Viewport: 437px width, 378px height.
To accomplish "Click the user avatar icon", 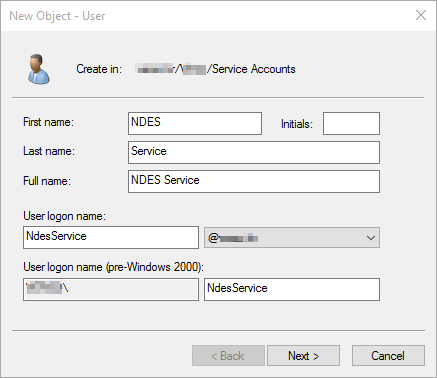I will [39, 69].
